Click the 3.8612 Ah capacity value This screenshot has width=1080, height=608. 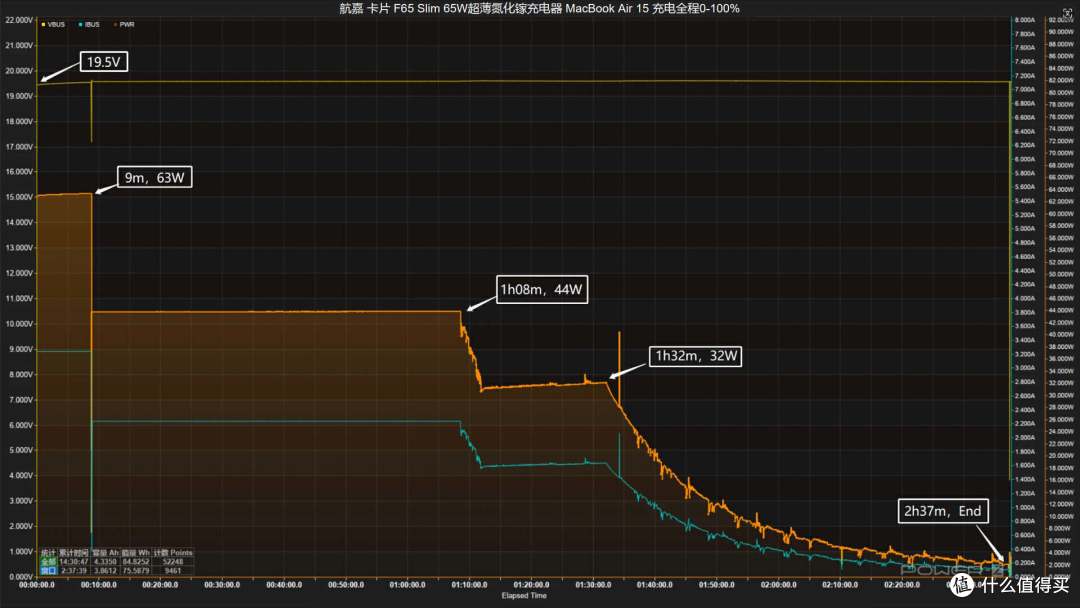point(105,570)
